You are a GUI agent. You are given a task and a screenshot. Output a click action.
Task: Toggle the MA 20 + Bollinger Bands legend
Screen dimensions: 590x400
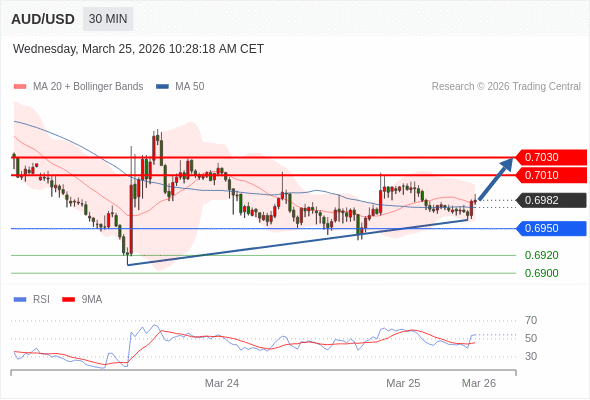pyautogui.click(x=88, y=87)
